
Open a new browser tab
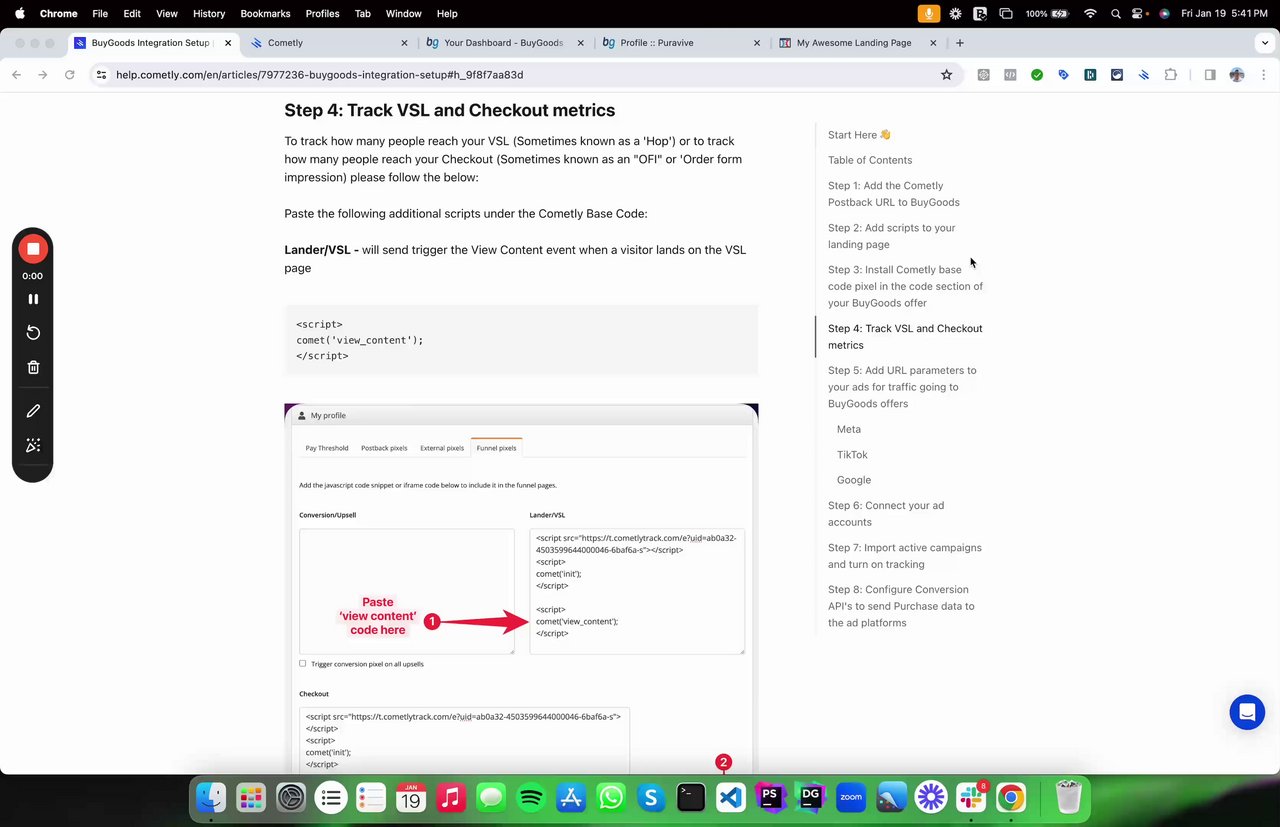pyautogui.click(x=960, y=43)
